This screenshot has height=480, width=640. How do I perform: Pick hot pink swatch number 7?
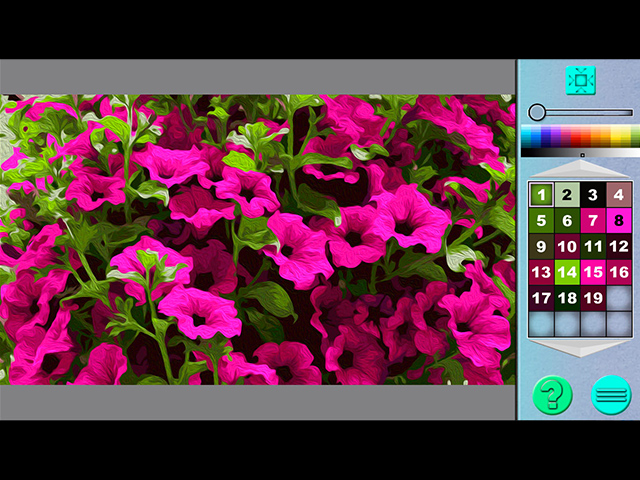click(593, 221)
